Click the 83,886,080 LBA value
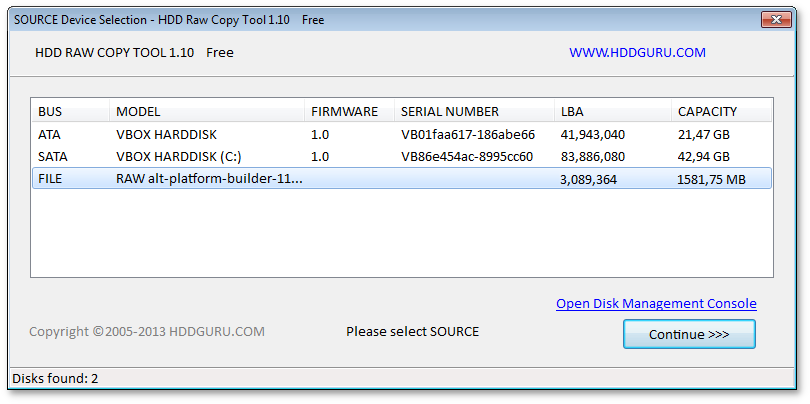This screenshot has width=810, height=404. click(x=593, y=156)
